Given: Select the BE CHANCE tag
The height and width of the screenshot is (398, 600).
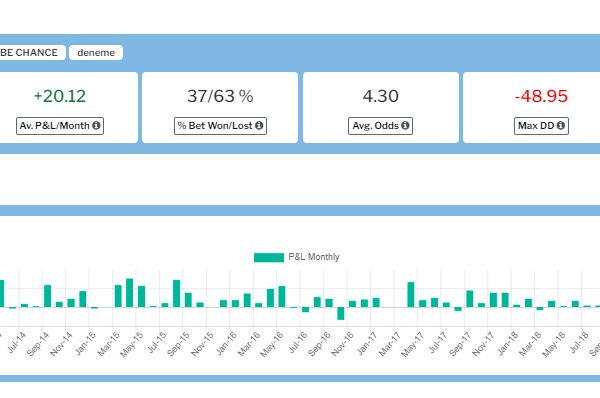Looking at the screenshot, I should (31, 52).
